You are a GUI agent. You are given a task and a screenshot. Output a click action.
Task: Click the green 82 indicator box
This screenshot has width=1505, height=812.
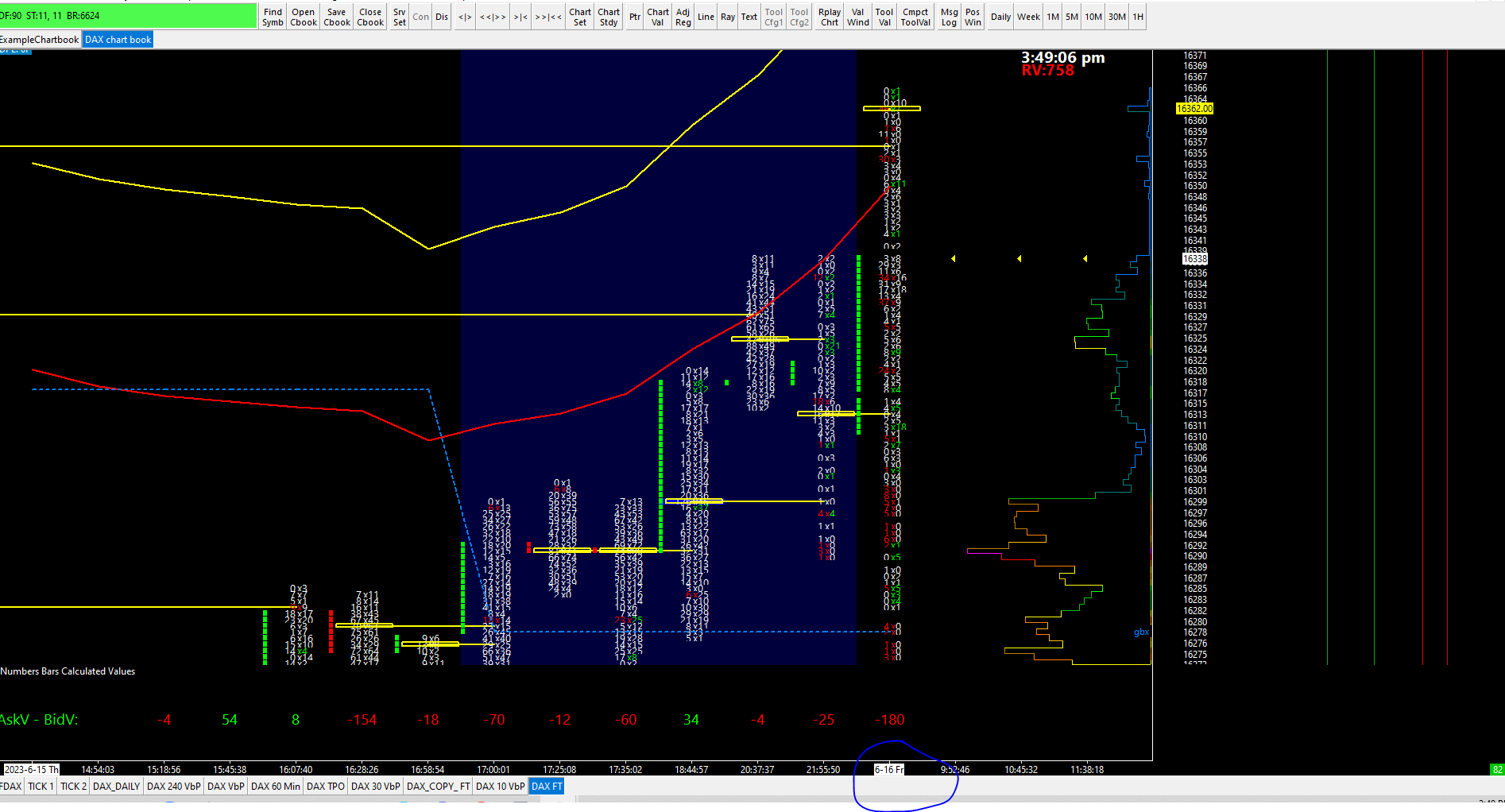(1497, 770)
